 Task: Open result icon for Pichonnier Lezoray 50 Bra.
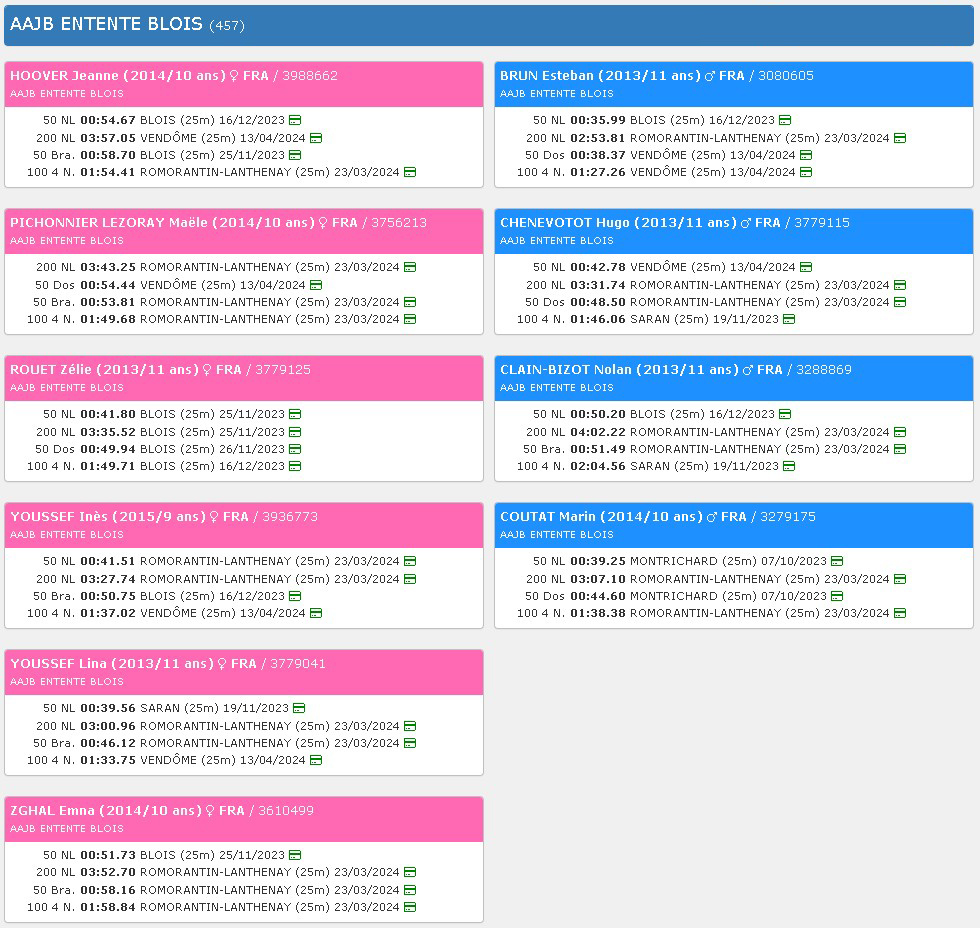pos(410,302)
